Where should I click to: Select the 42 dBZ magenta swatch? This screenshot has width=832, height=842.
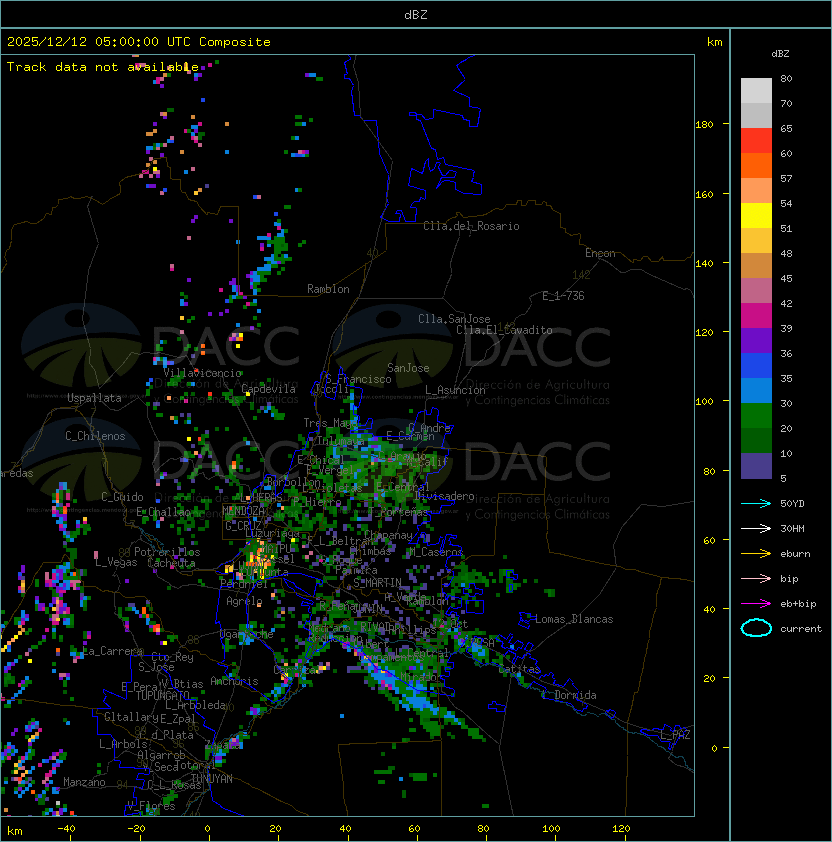(x=756, y=315)
